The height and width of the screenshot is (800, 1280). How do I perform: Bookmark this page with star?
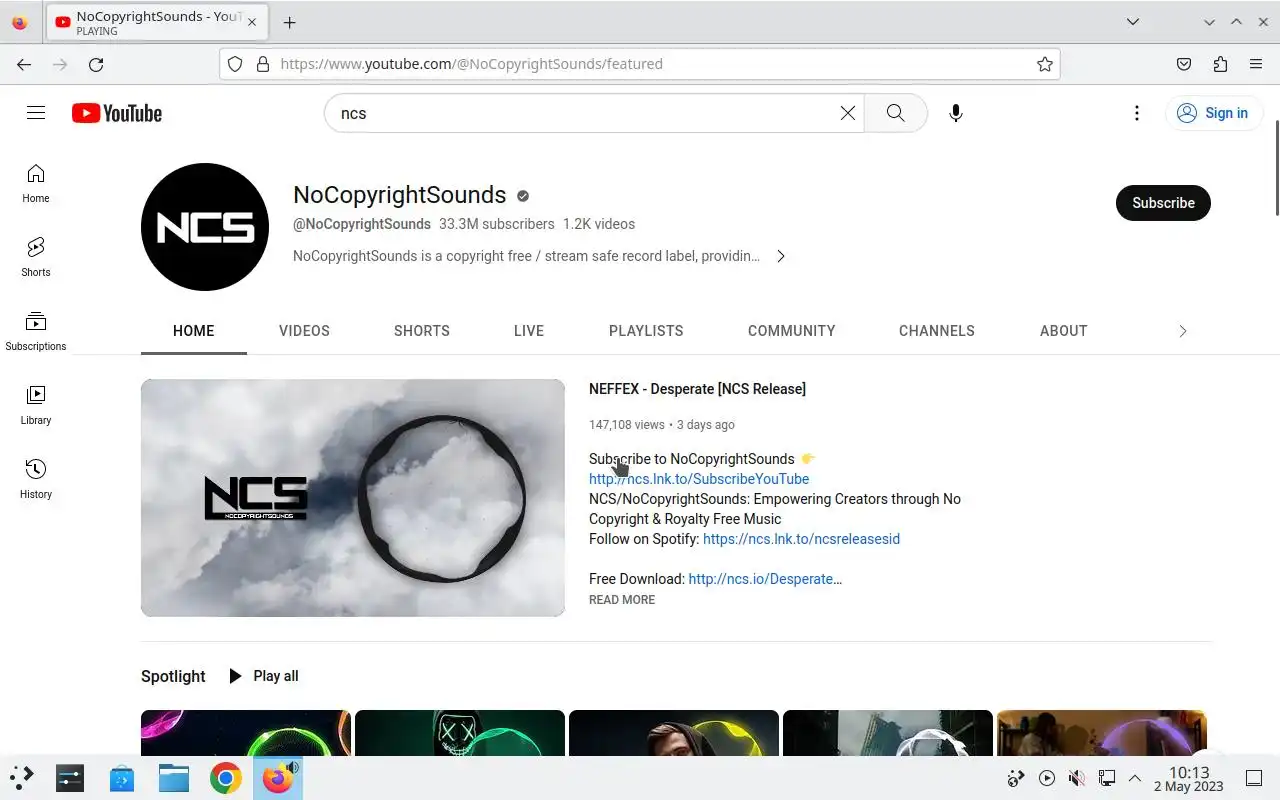point(1045,64)
